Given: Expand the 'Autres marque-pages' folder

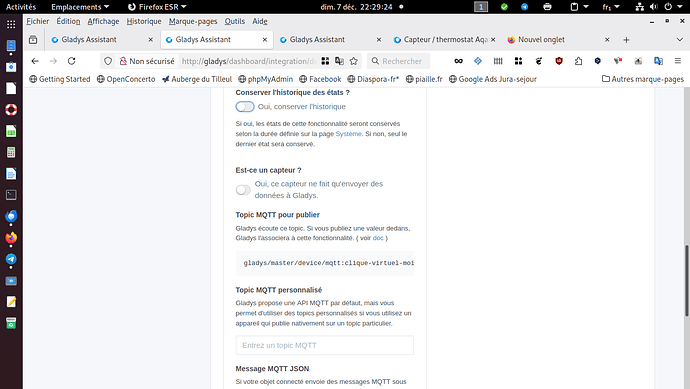Looking at the screenshot, I should (x=643, y=79).
